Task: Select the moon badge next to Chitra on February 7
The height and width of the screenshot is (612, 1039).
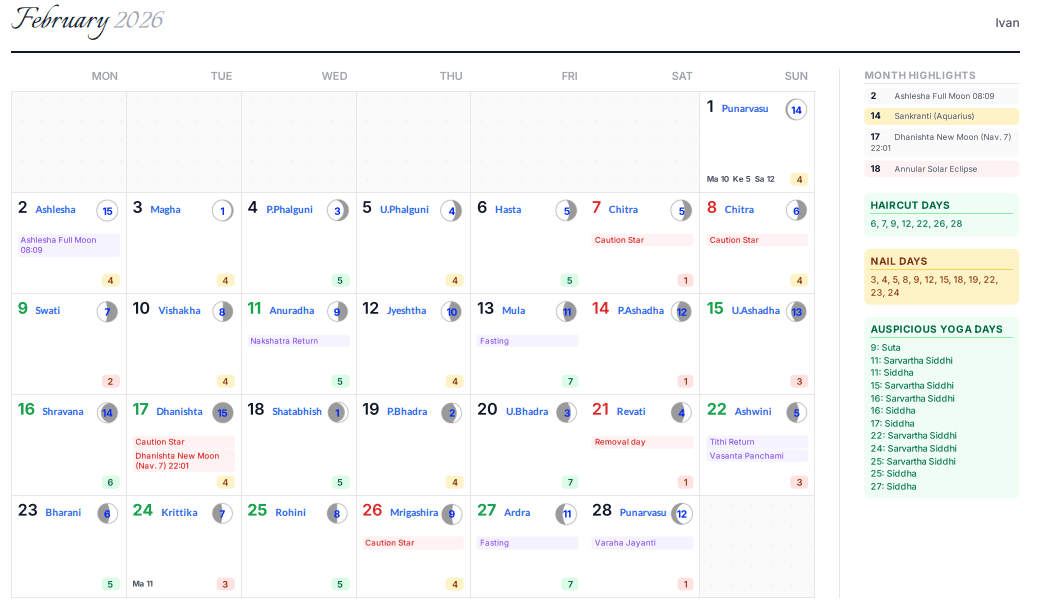Action: point(681,211)
